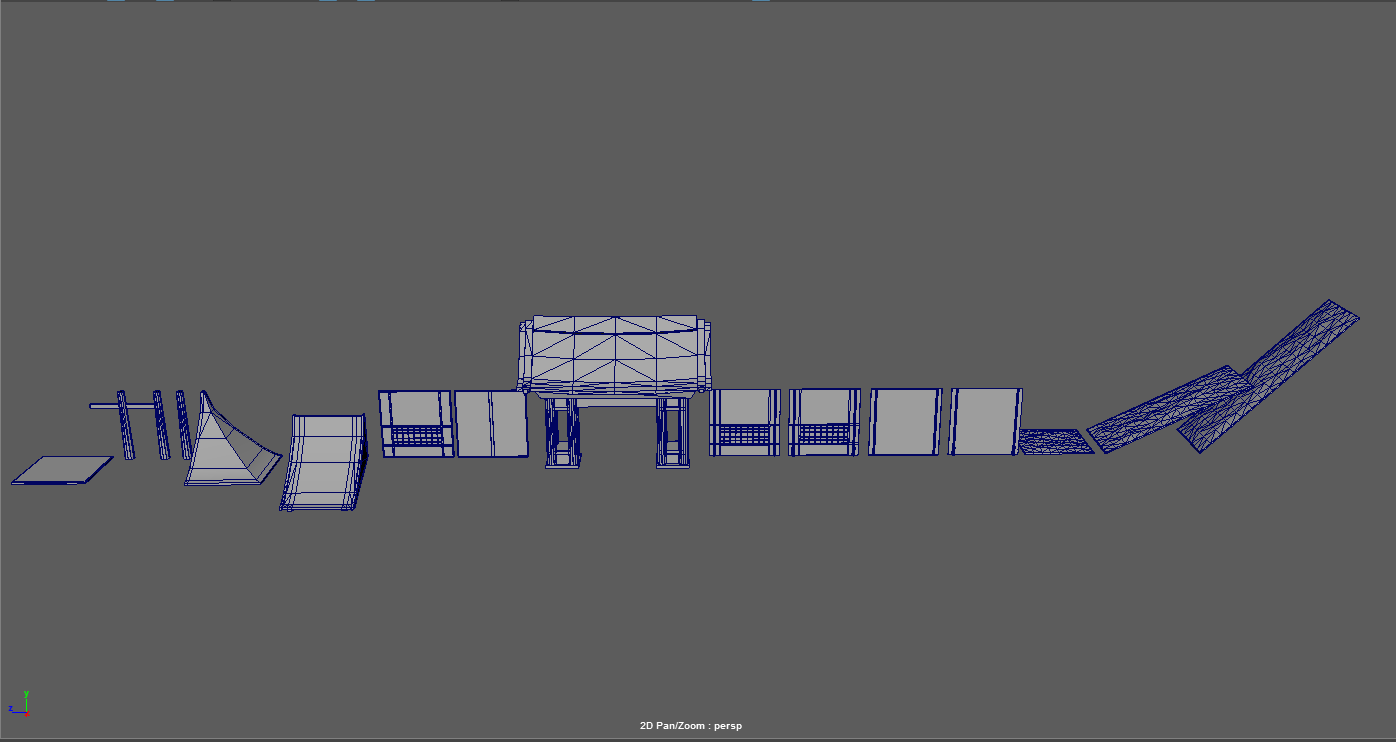Select the rightmost large triangulated ramp mesh
This screenshot has height=742, width=1396.
1300,345
